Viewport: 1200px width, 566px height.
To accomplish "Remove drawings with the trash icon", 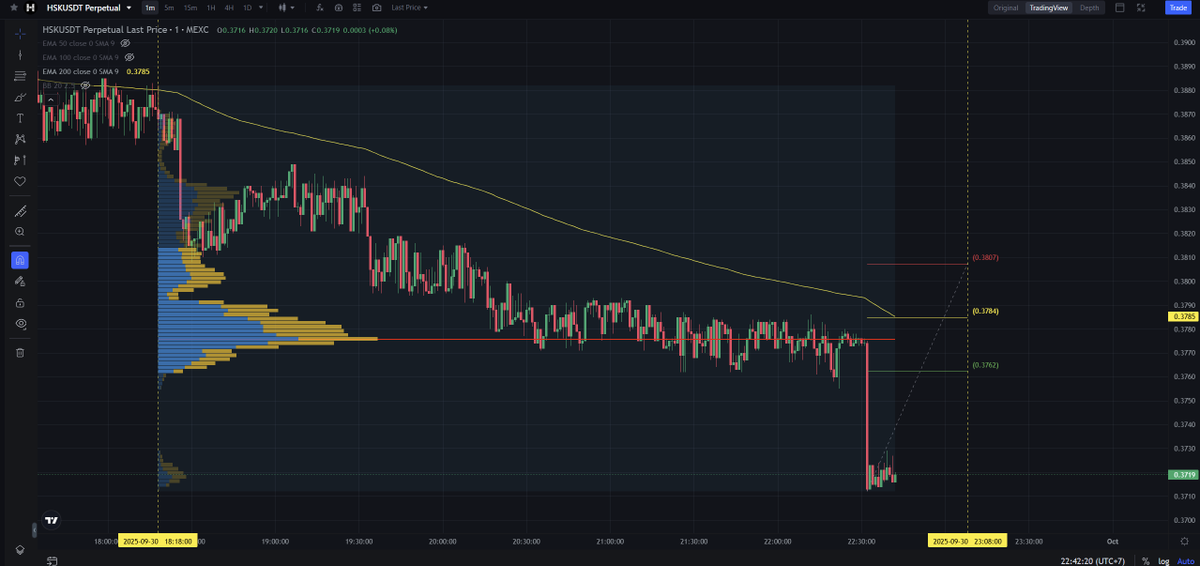I will pyautogui.click(x=20, y=352).
